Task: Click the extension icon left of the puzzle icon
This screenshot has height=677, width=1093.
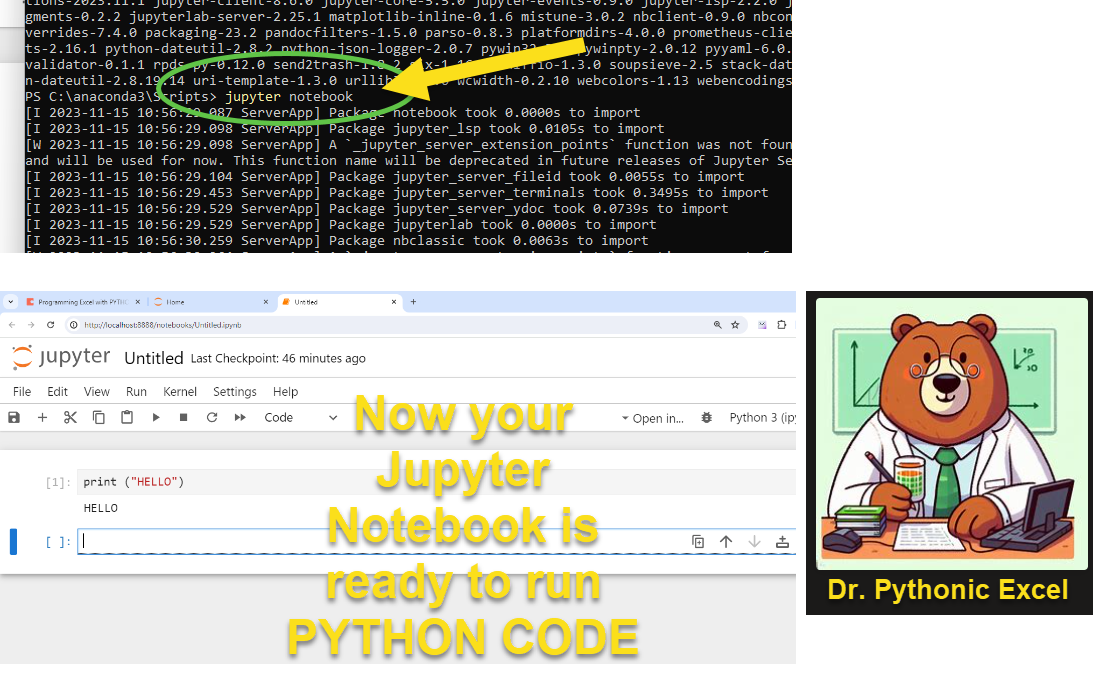Action: point(763,325)
